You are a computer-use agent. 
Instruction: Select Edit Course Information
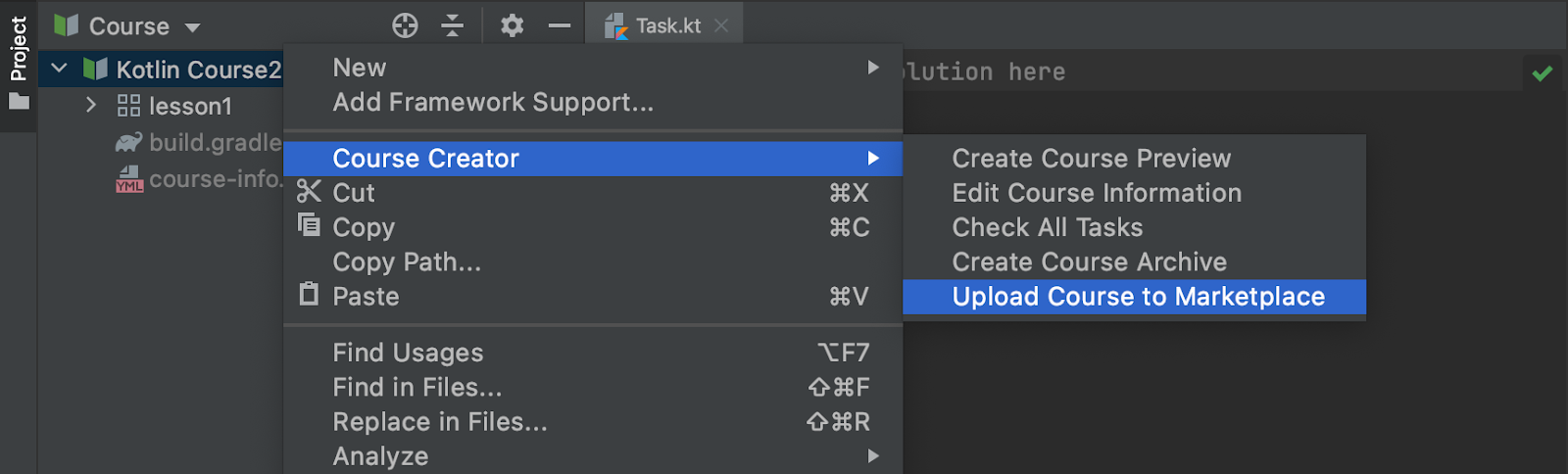(1096, 193)
